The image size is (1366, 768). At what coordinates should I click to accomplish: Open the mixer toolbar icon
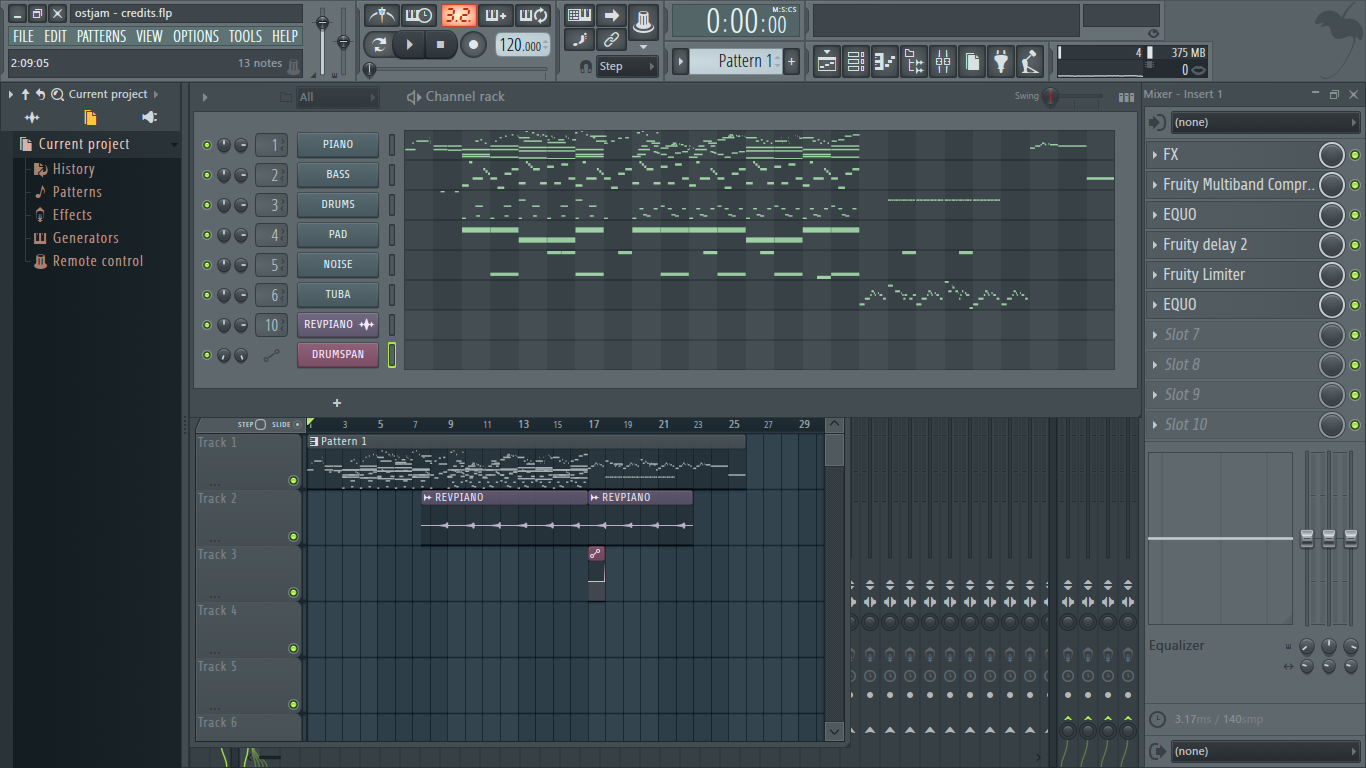click(943, 62)
